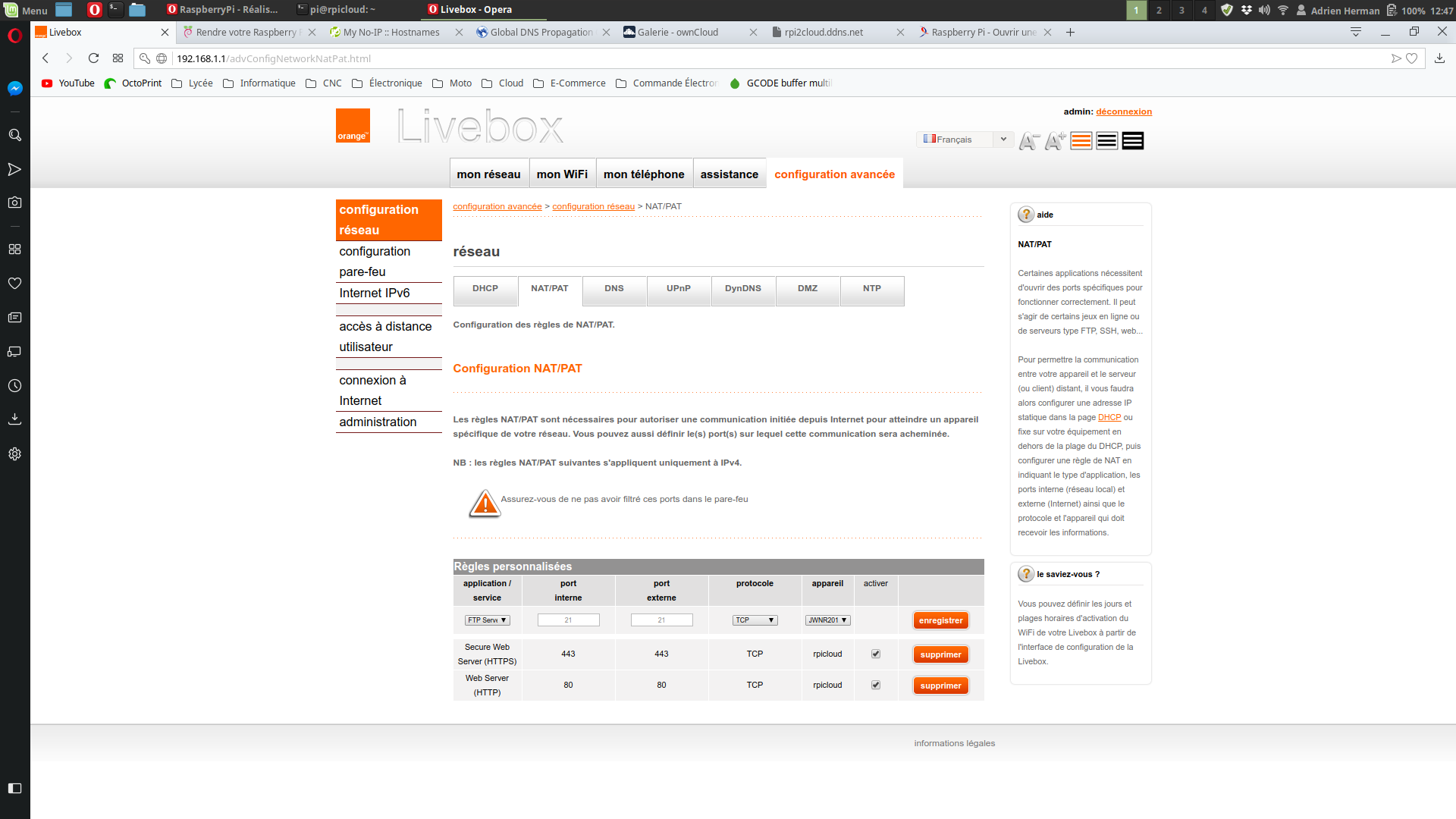Open the YouTube bookmark
The width and height of the screenshot is (1456, 819).
point(68,83)
